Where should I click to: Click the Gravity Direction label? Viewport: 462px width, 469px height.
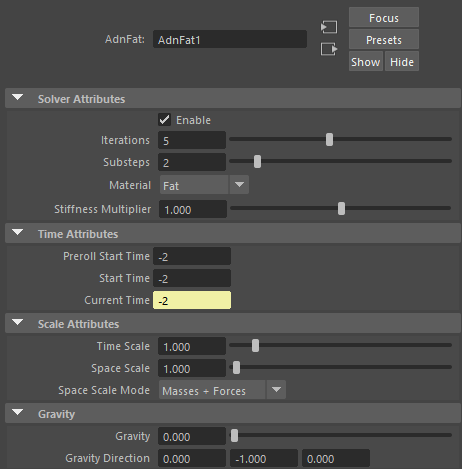pyautogui.click(x=107, y=458)
